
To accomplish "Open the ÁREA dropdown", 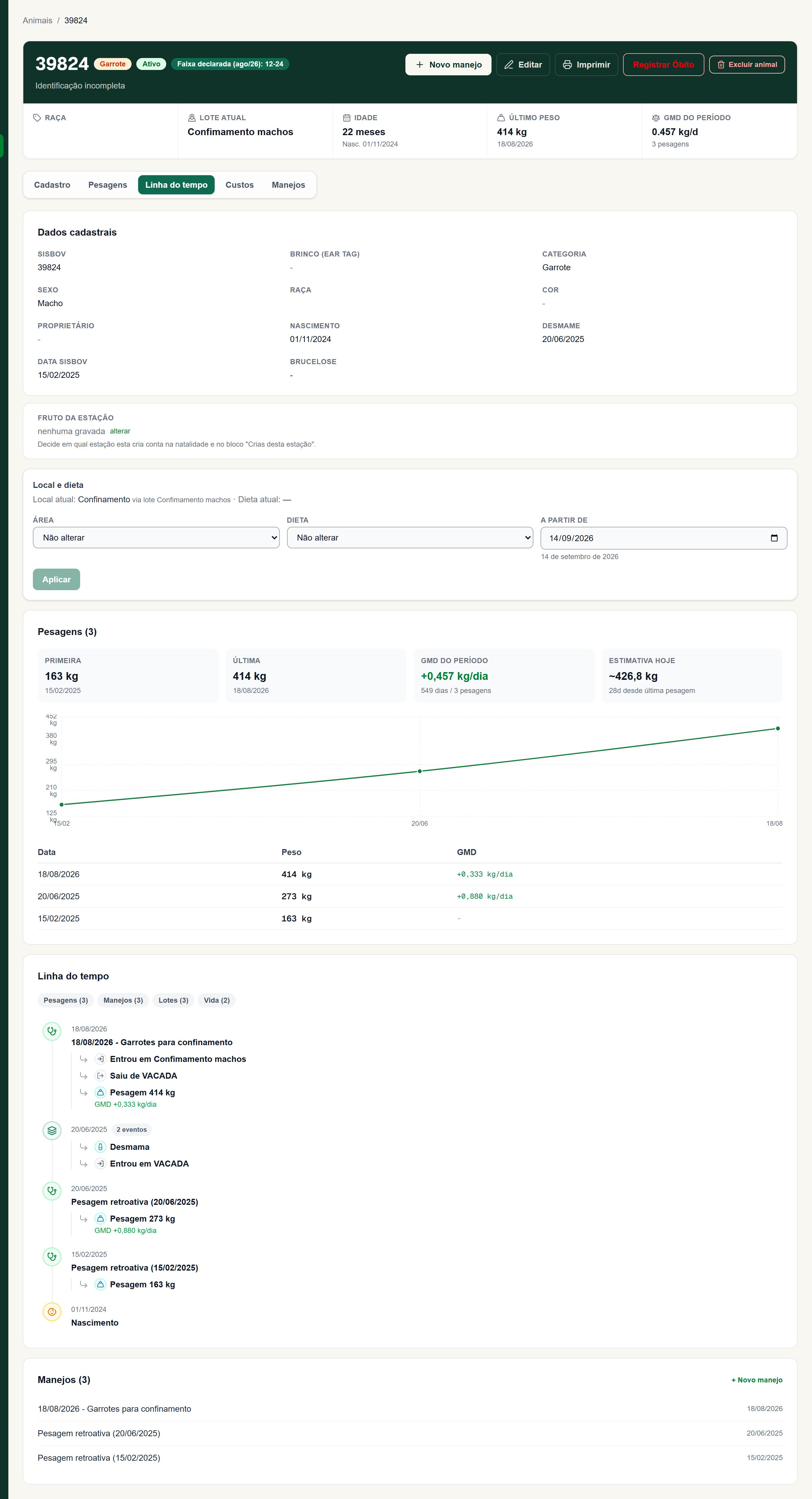I will pyautogui.click(x=156, y=538).
